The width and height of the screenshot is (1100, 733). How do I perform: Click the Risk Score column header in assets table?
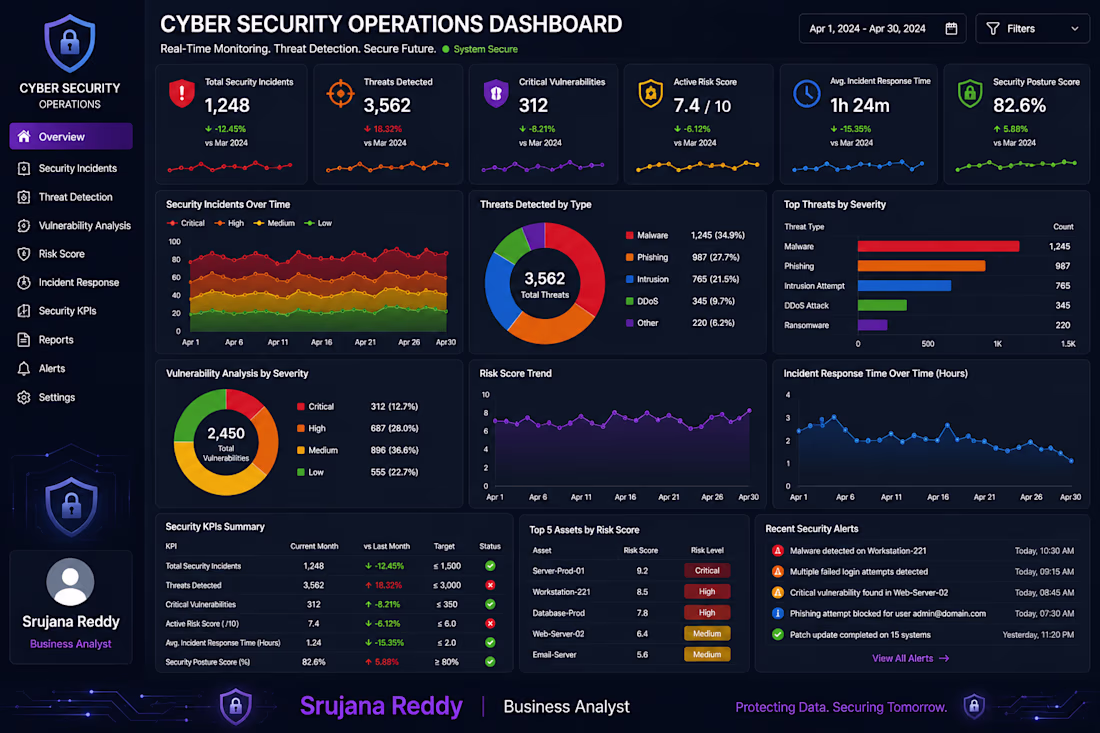(x=640, y=551)
